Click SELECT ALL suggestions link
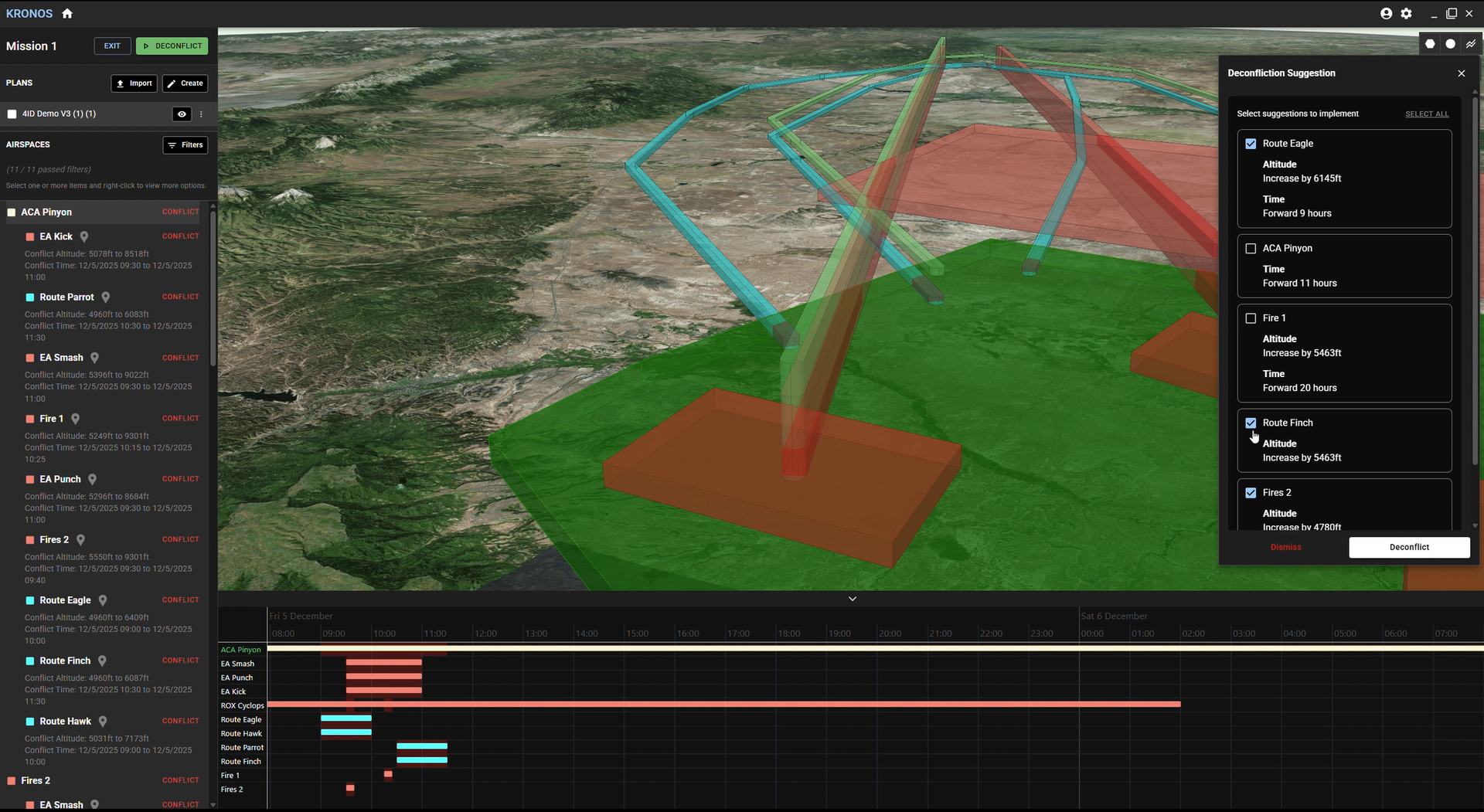The height and width of the screenshot is (812, 1484). [x=1427, y=114]
